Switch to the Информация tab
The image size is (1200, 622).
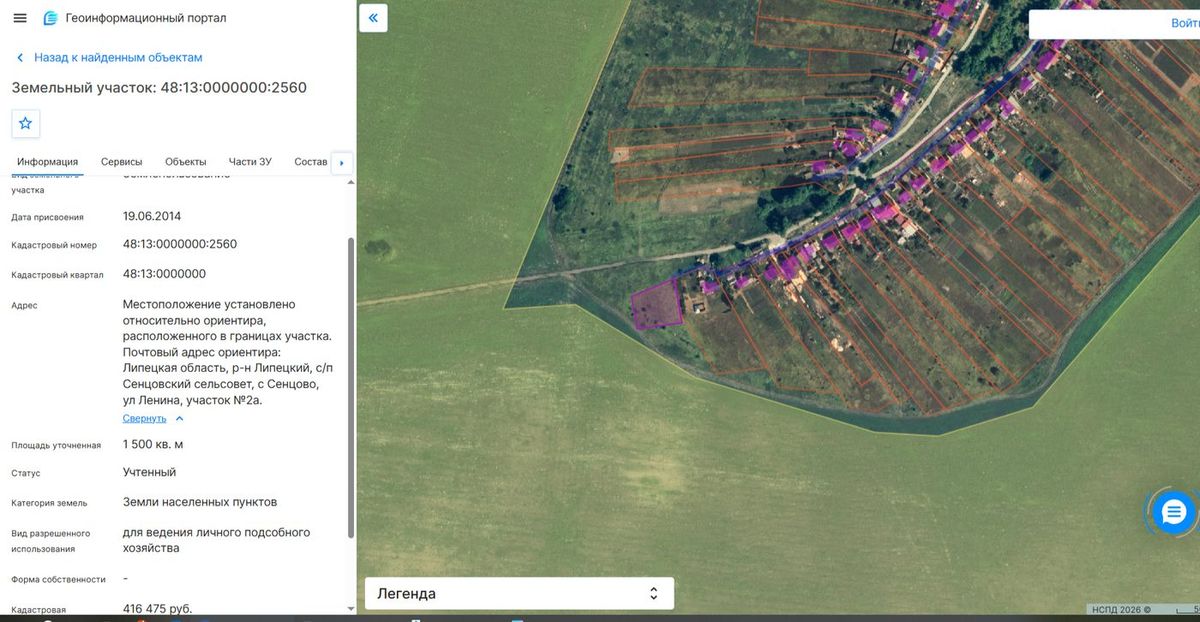(47, 162)
